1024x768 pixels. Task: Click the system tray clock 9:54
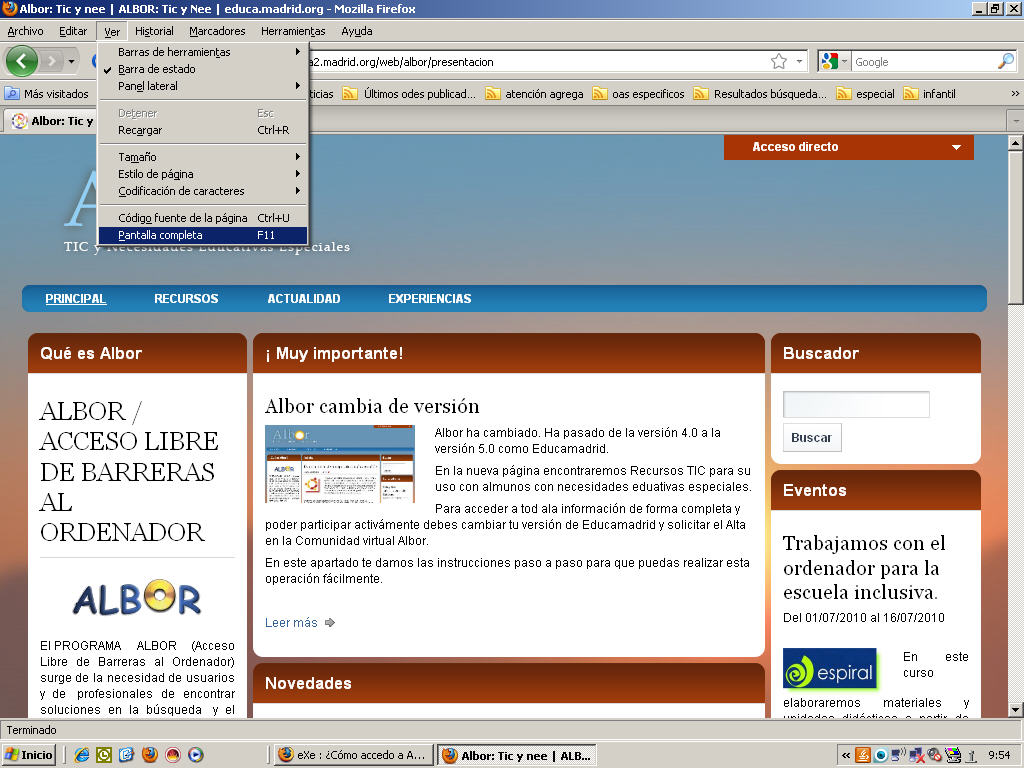(x=999, y=755)
